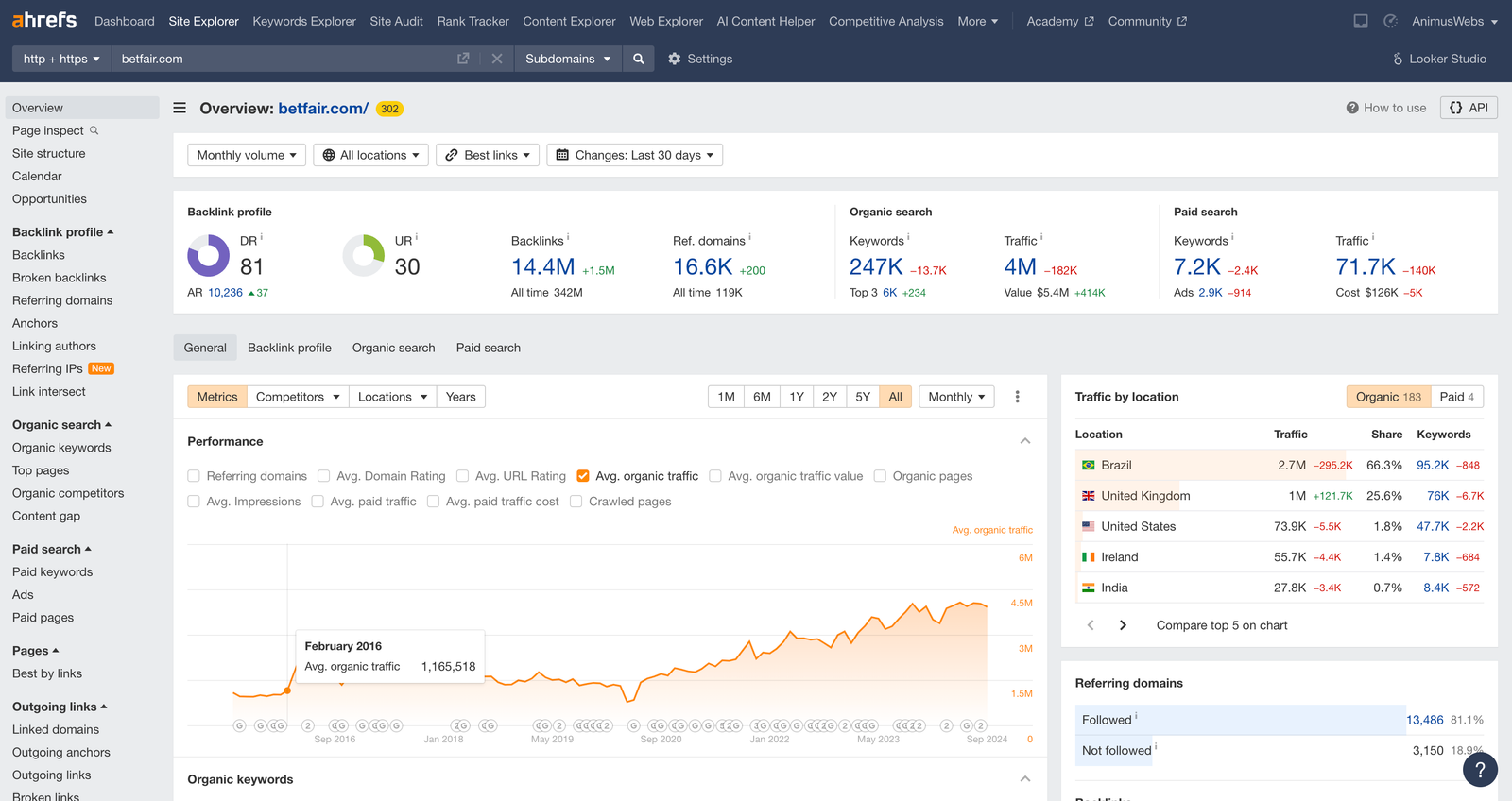Open chart three-dot options menu
1512x801 pixels.
click(1018, 397)
